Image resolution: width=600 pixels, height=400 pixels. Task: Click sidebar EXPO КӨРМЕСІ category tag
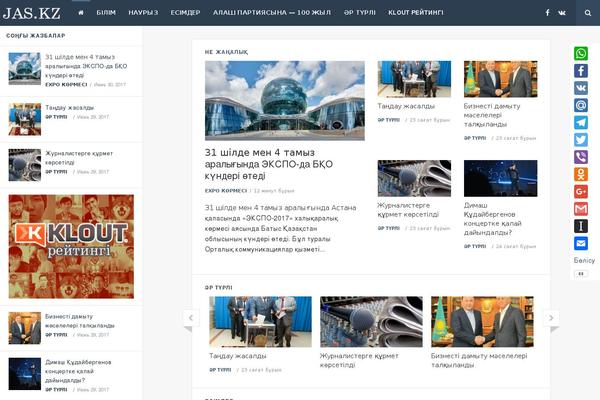click(x=66, y=85)
